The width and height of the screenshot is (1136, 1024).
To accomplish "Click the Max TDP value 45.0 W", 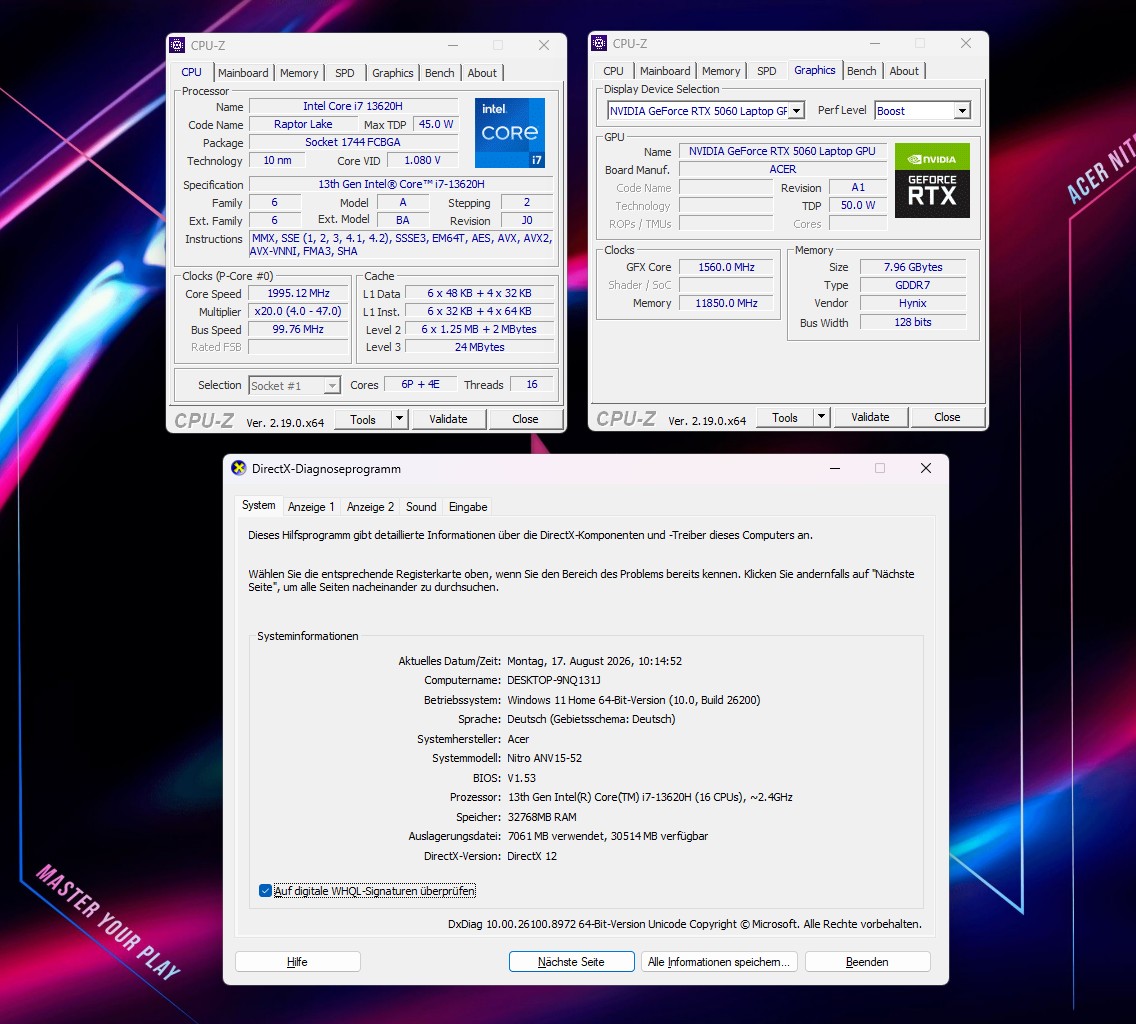I will click(436, 124).
